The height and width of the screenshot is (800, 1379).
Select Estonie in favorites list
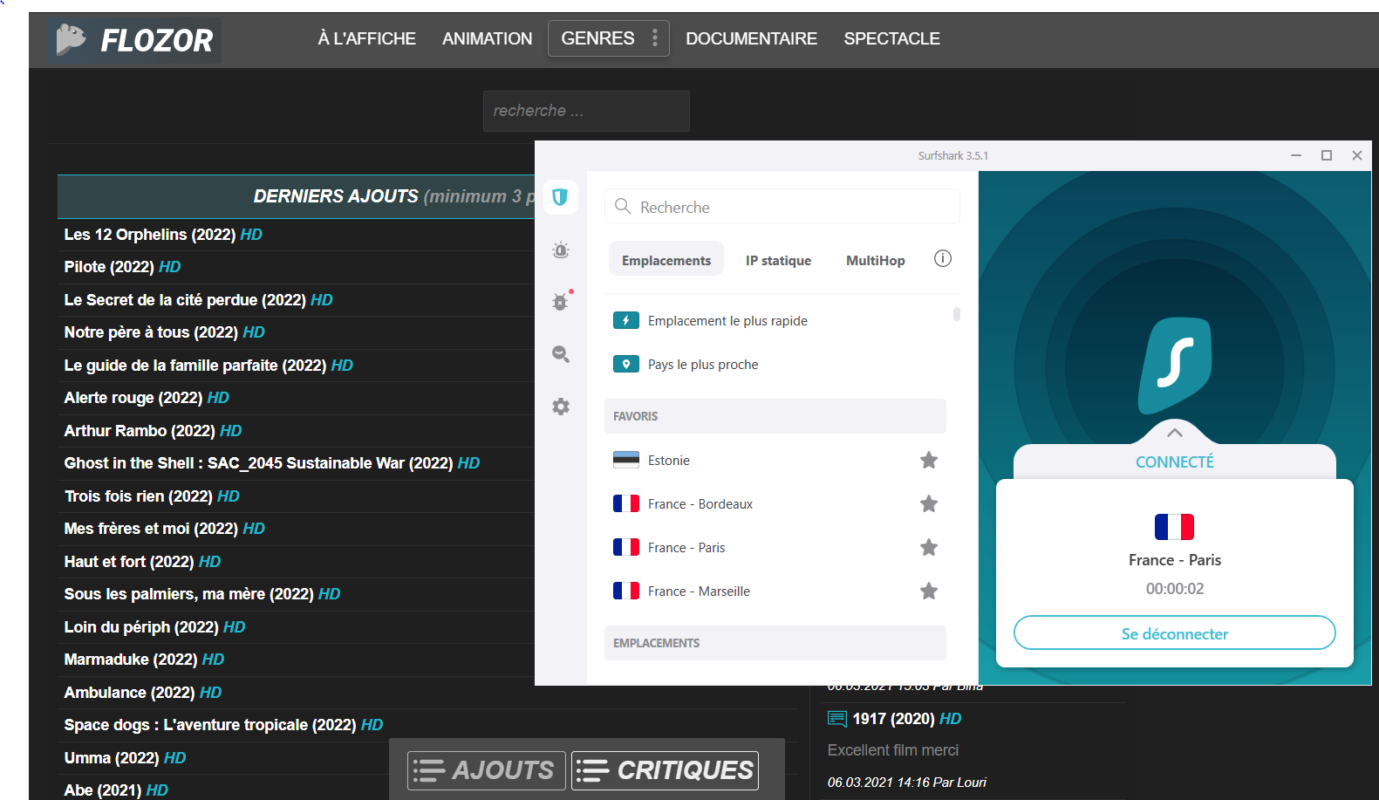point(668,460)
